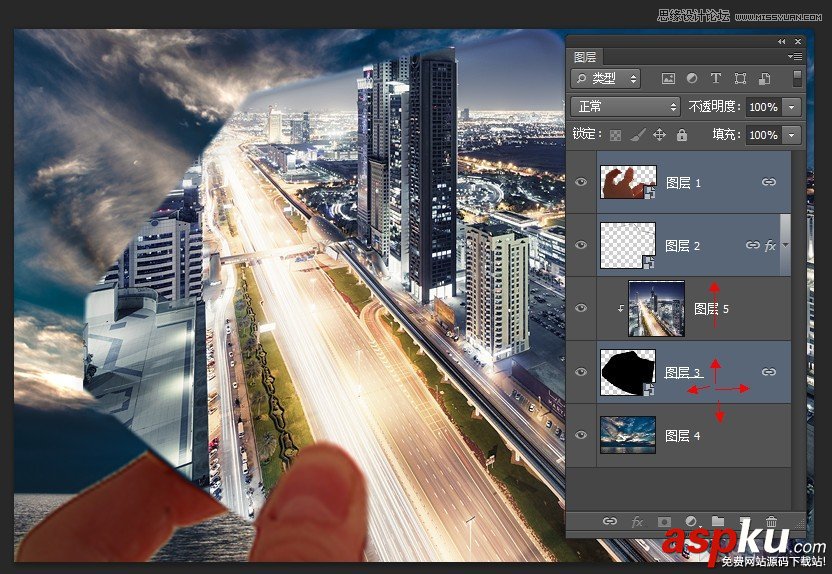Click the Link layers button at panel bottom
The height and width of the screenshot is (574, 832).
tap(610, 521)
